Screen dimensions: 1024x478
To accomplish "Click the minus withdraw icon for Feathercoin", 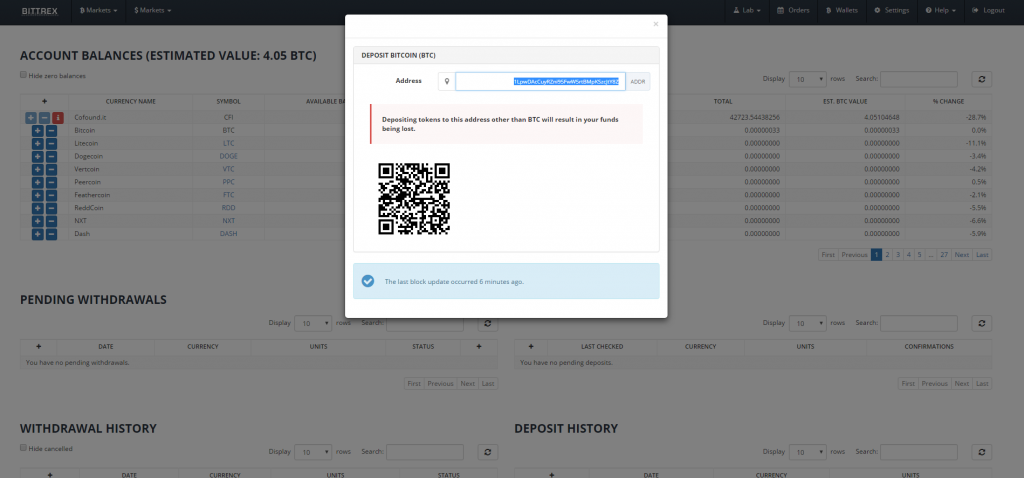I will [52, 195].
